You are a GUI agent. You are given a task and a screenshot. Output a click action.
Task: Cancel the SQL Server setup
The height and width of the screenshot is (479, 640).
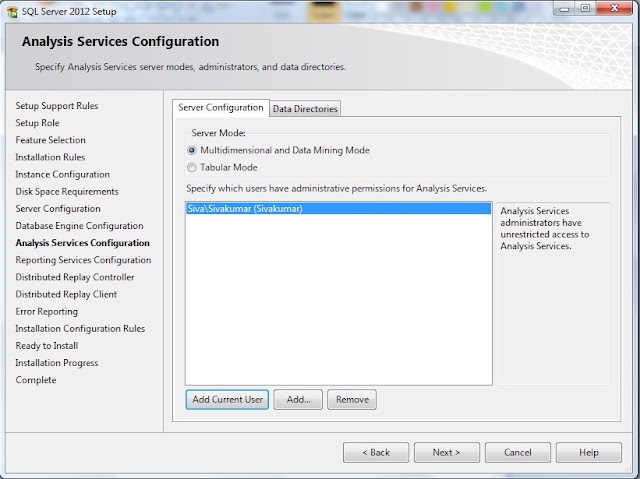[518, 452]
